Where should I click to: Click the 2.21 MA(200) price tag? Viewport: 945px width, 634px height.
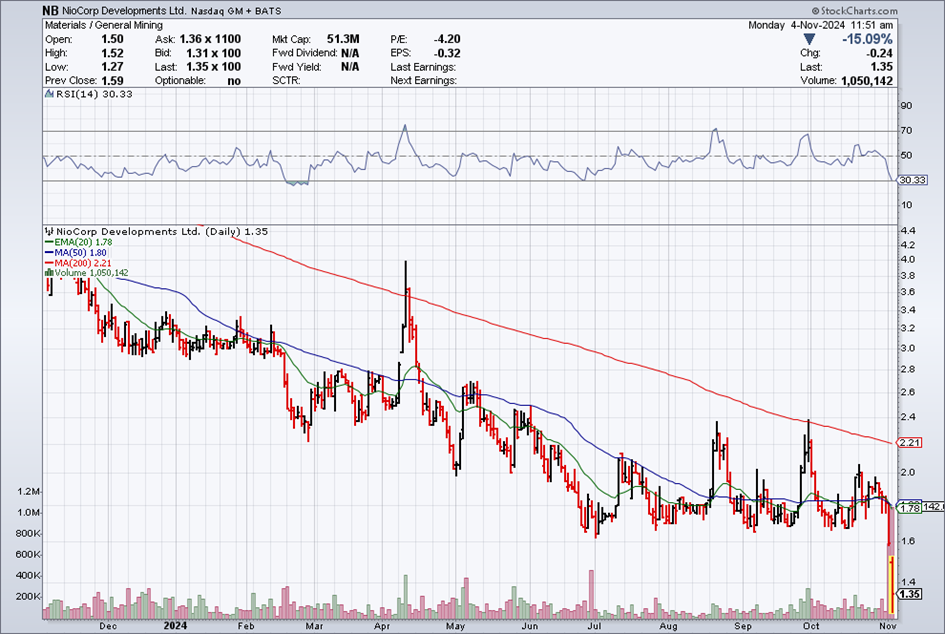909,443
